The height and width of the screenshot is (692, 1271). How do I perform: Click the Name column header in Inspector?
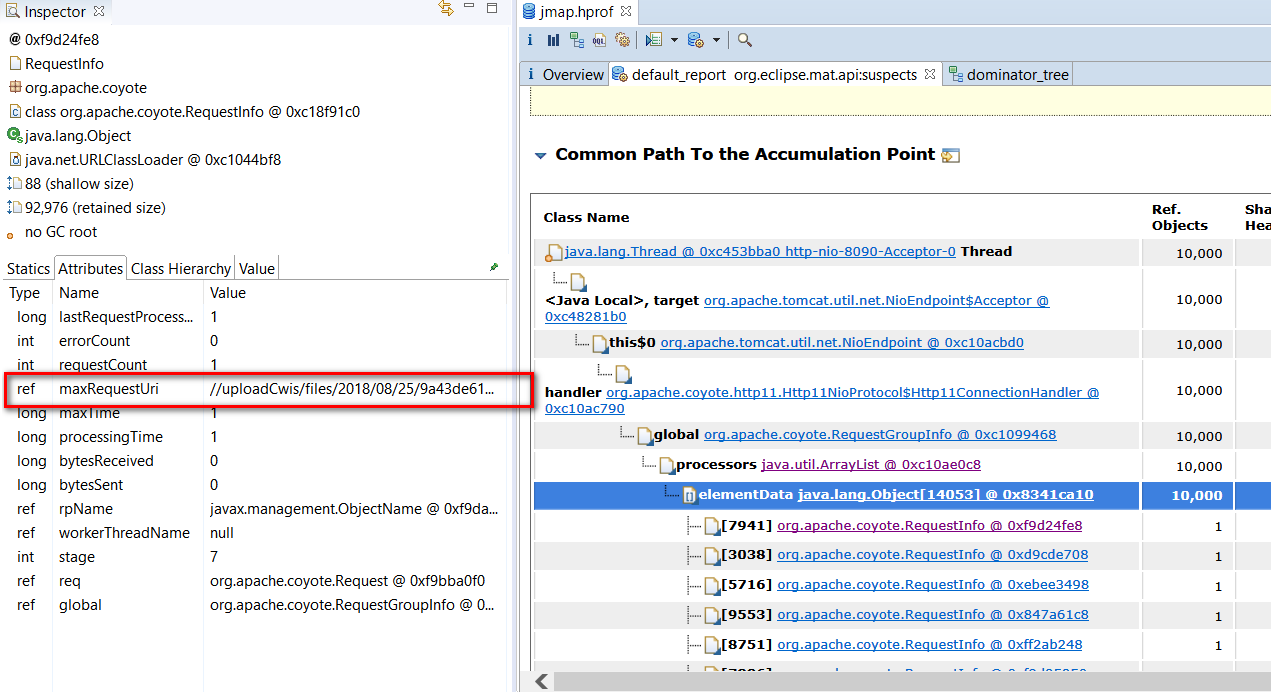tap(79, 293)
